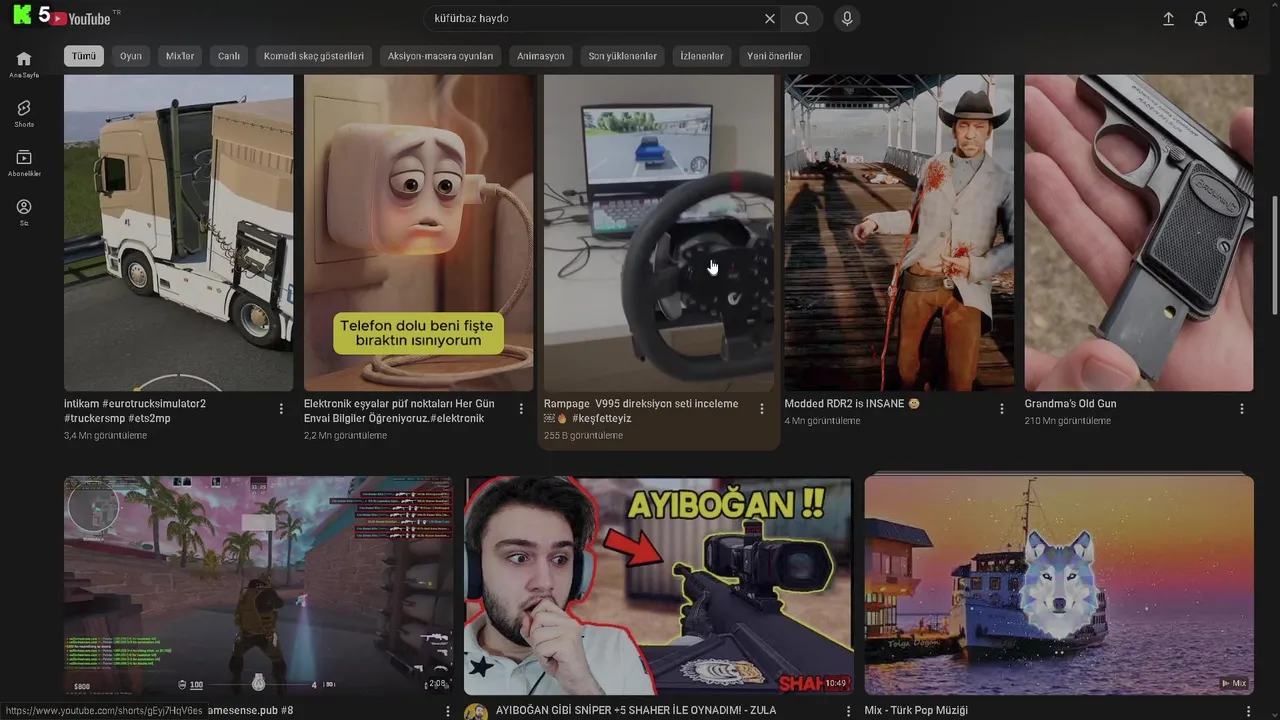This screenshot has width=1280, height=720.
Task: Open options menu for Rampage V995 short
Action: [762, 409]
